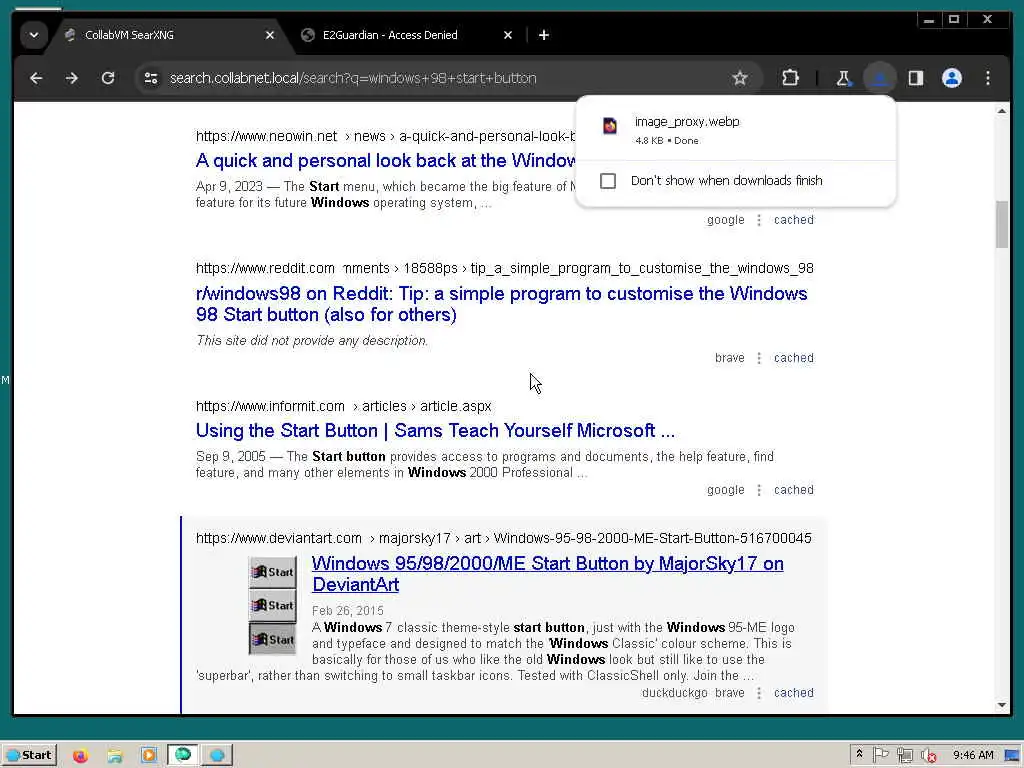Open r/windows98 Reddit result link
The height and width of the screenshot is (768, 1024).
502,304
